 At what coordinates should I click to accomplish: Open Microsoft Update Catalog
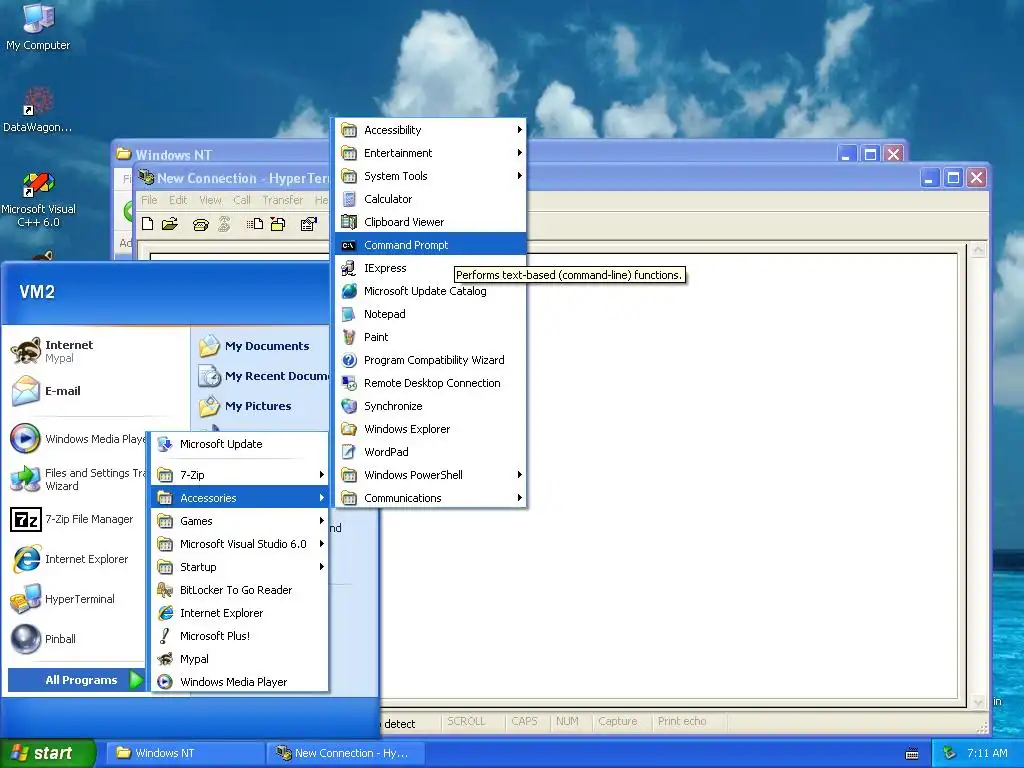(430, 291)
